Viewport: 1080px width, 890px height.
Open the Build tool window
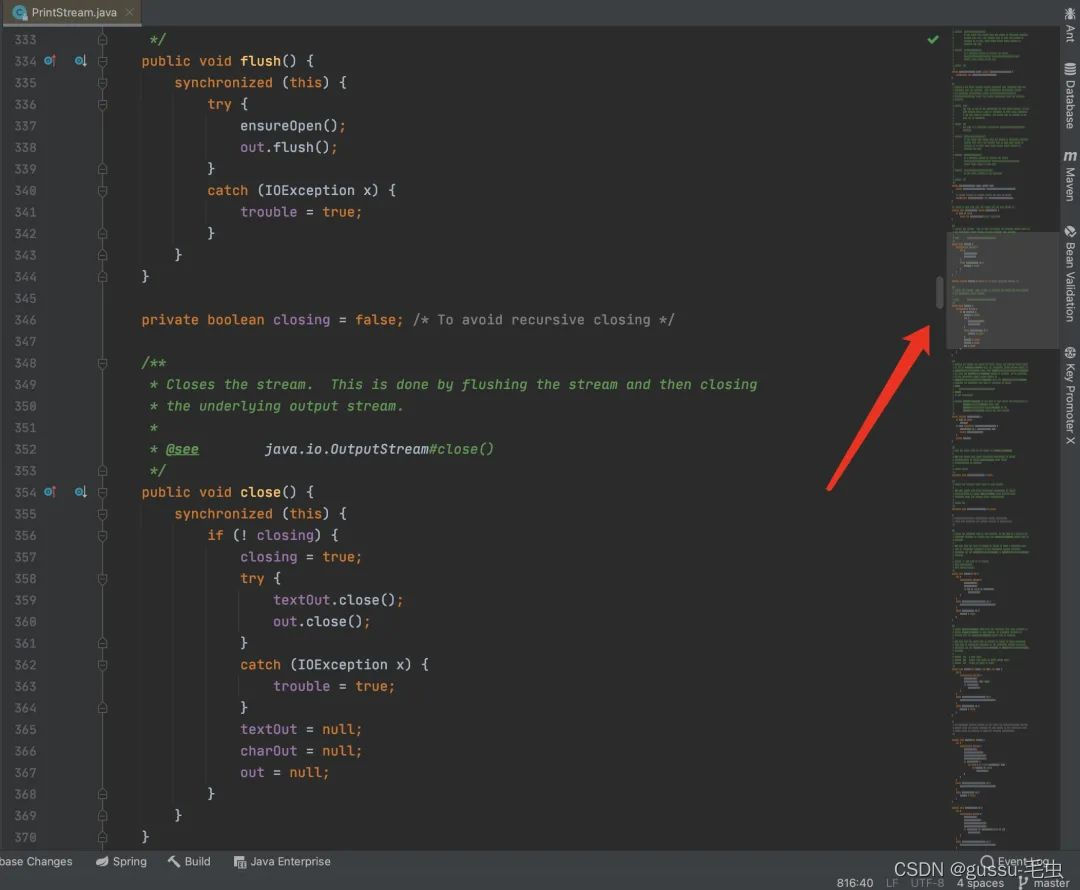click(x=189, y=862)
